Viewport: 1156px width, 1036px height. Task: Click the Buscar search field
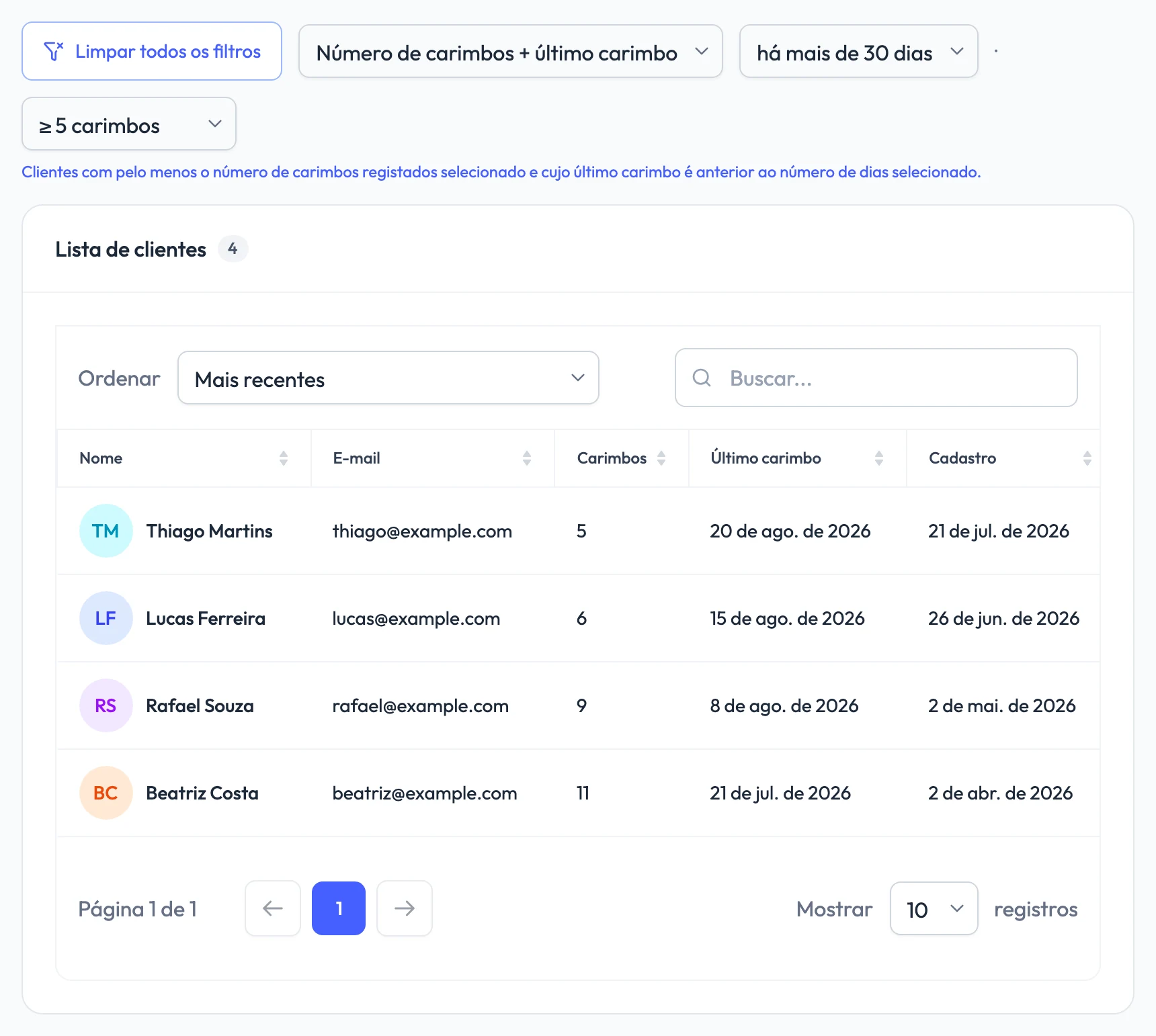(876, 378)
